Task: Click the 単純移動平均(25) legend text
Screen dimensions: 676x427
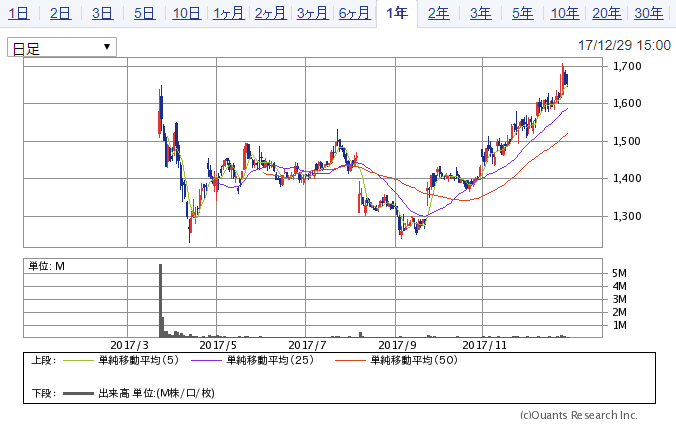Action: tap(270, 360)
